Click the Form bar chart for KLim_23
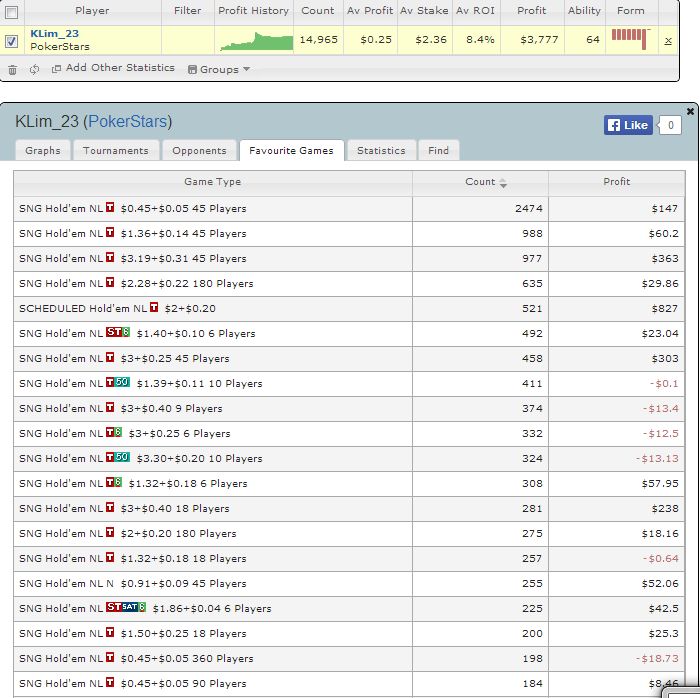This screenshot has height=698, width=700. click(x=630, y=39)
